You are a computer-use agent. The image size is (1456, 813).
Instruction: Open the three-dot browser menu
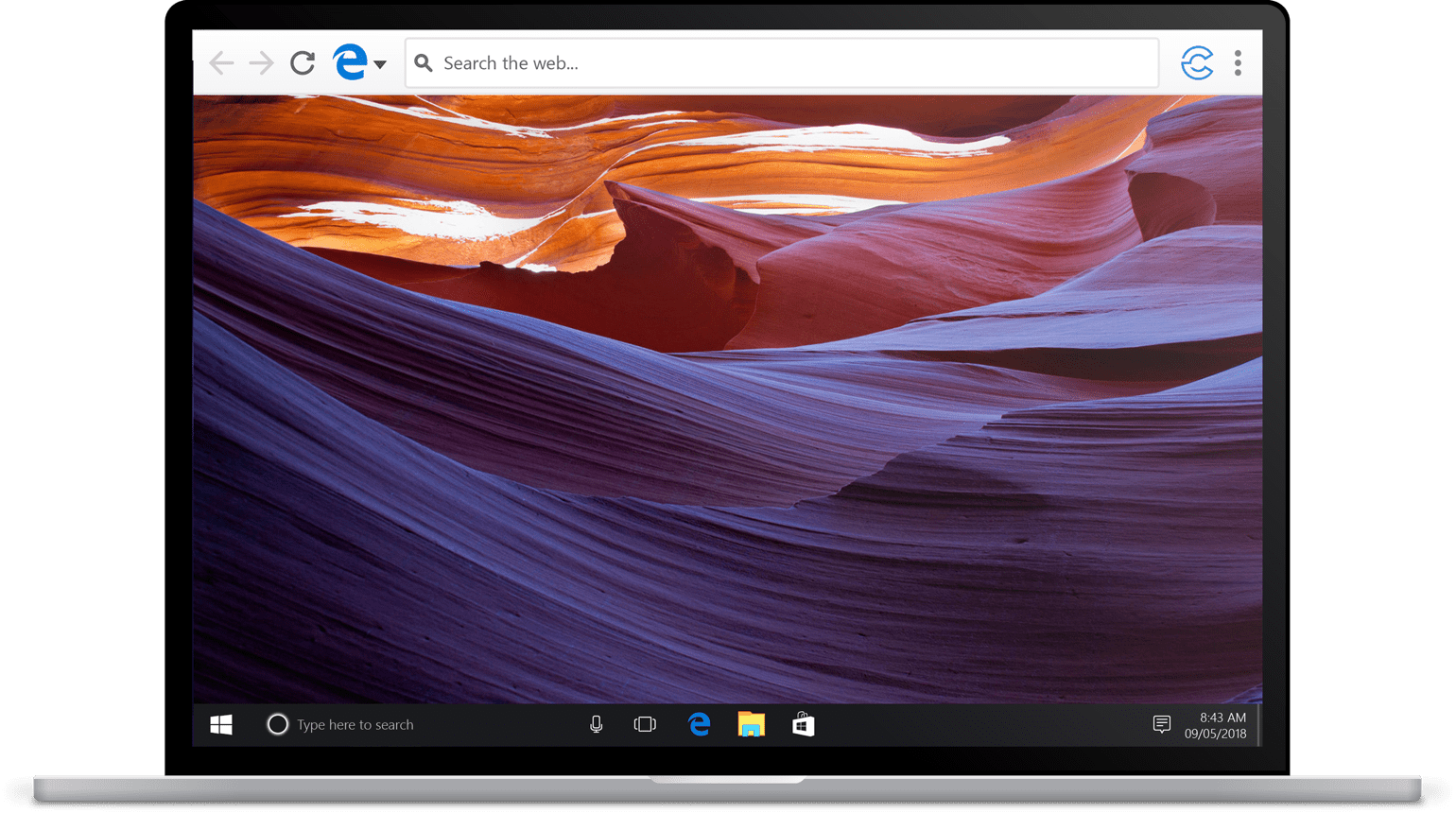(1238, 63)
